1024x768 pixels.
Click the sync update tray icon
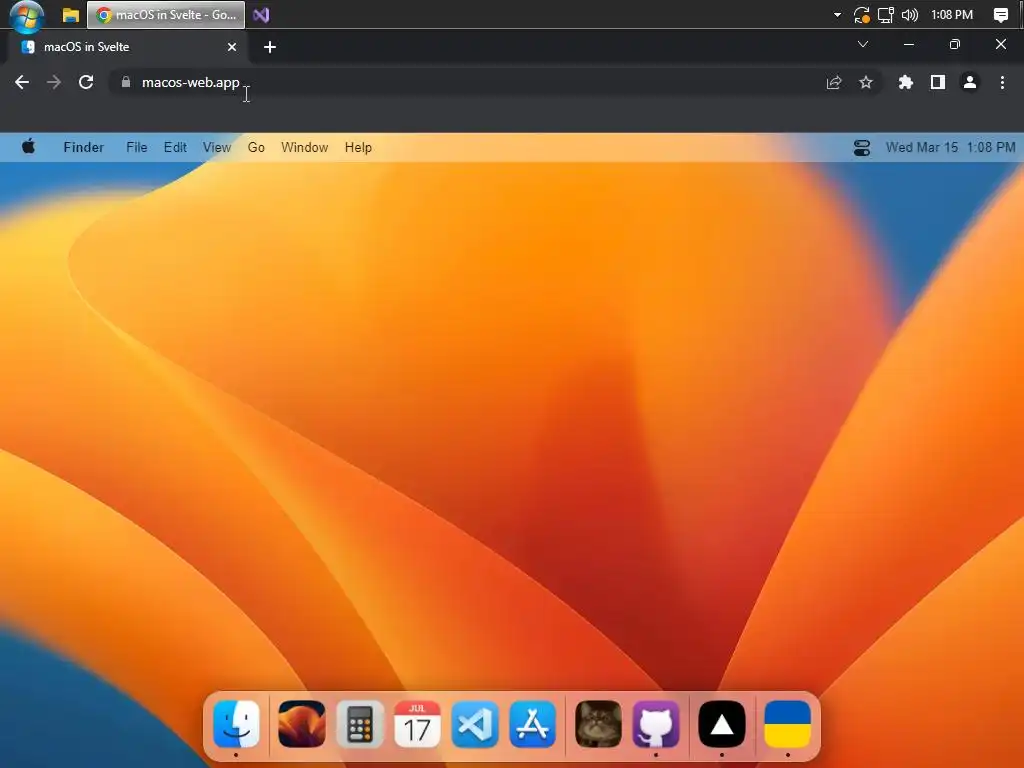861,15
